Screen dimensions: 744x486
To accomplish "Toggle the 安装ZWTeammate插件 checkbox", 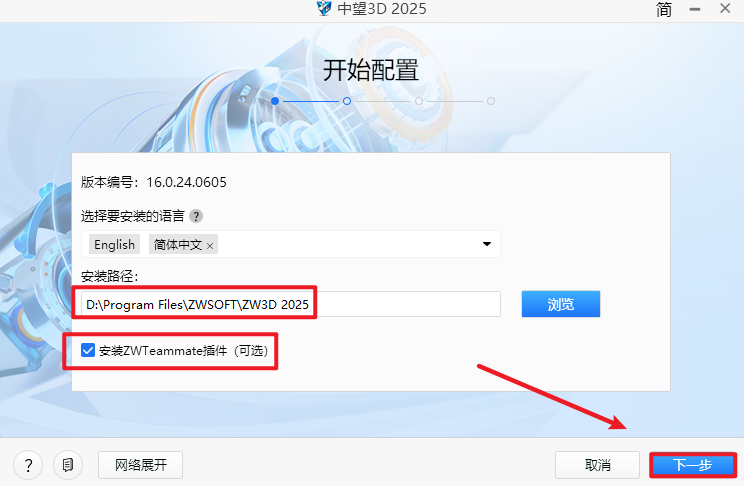I will [x=88, y=350].
